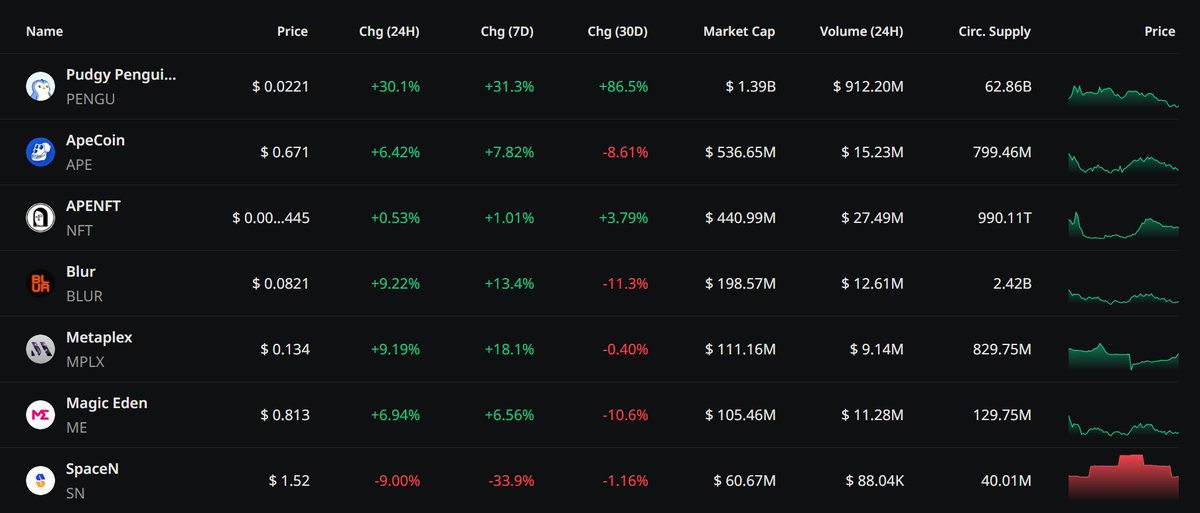Open the SpaceN name link
This screenshot has width=1200, height=513.
(92, 469)
